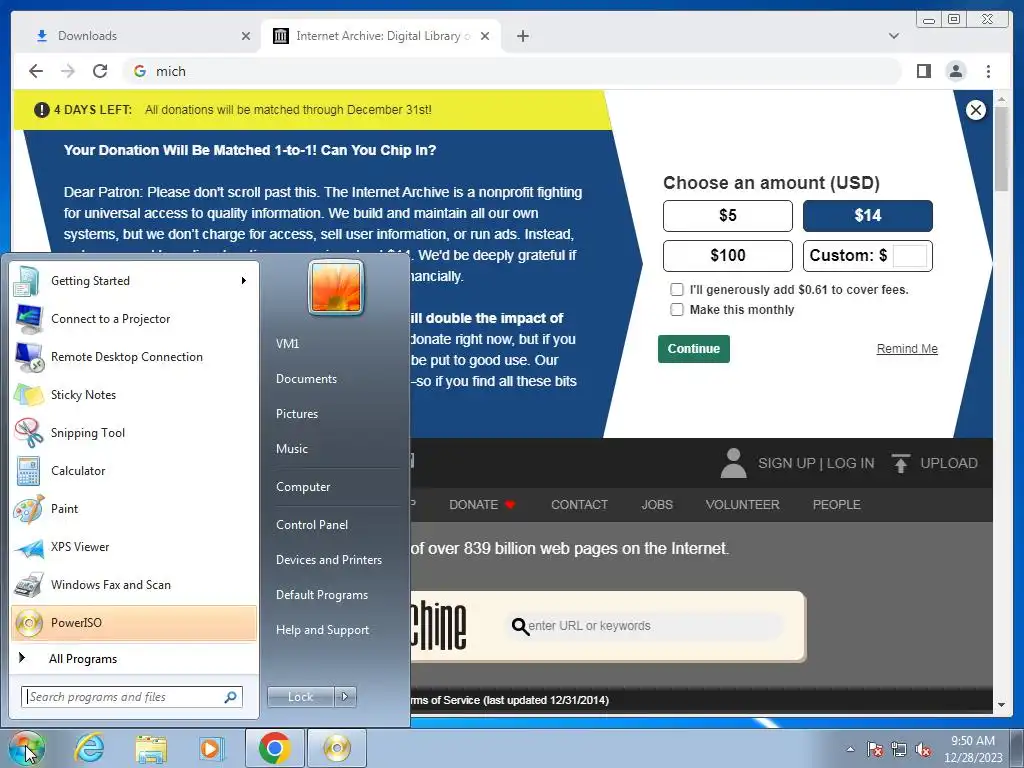
Task: Open the Snipping Tool
Action: [134, 432]
